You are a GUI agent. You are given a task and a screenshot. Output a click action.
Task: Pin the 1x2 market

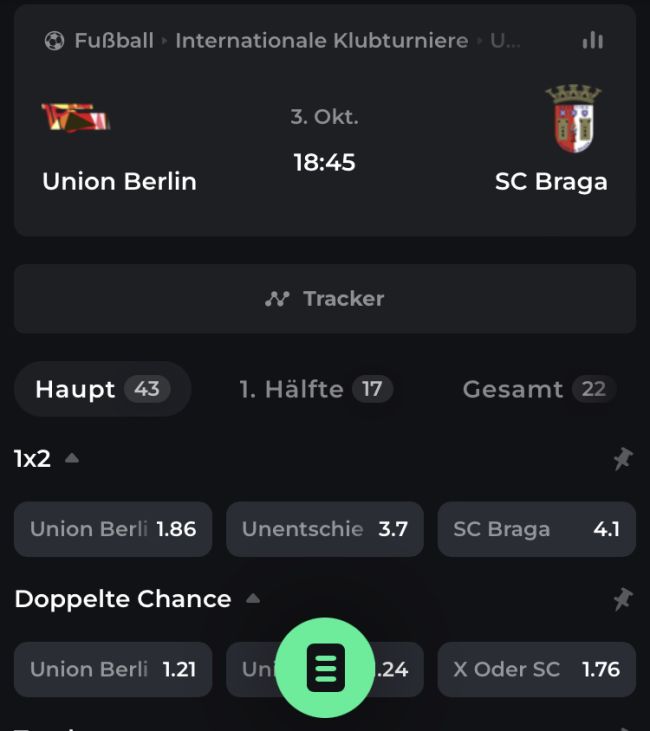622,459
